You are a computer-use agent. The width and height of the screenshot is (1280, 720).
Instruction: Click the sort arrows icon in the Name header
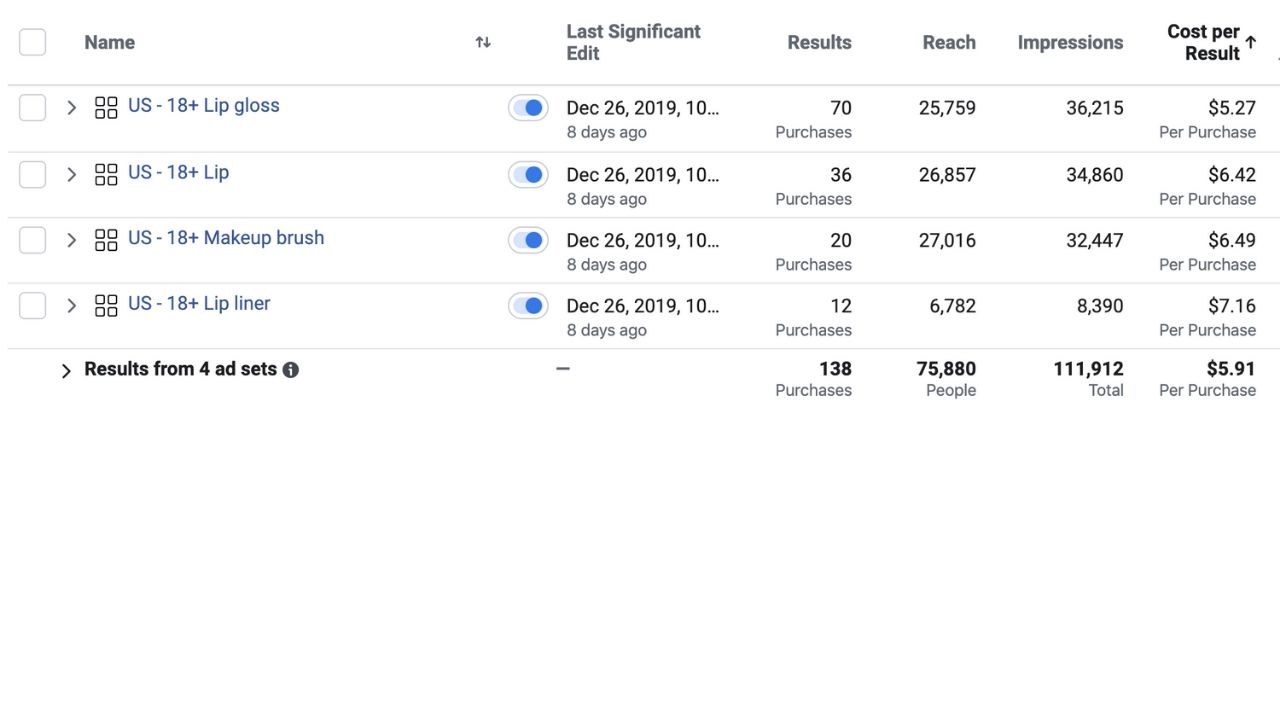click(482, 42)
